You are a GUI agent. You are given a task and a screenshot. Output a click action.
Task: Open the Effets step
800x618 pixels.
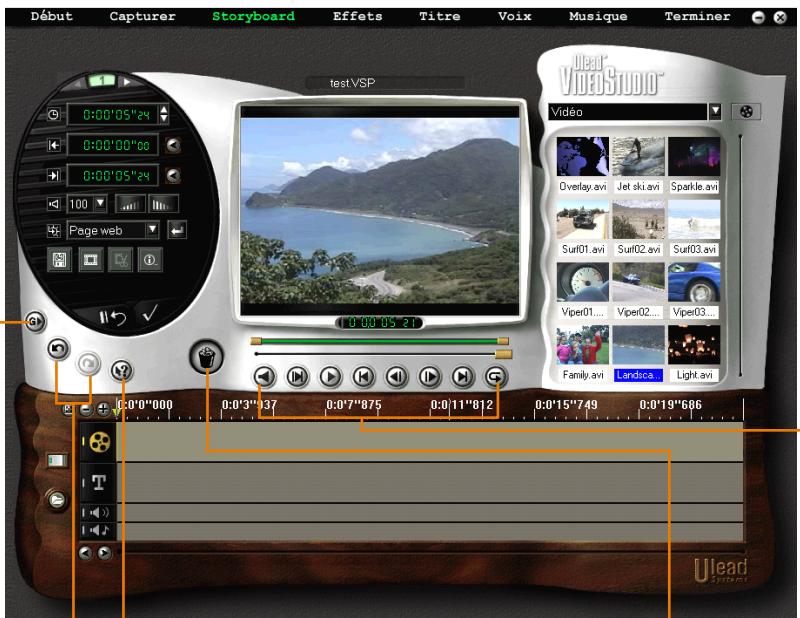pyautogui.click(x=357, y=16)
